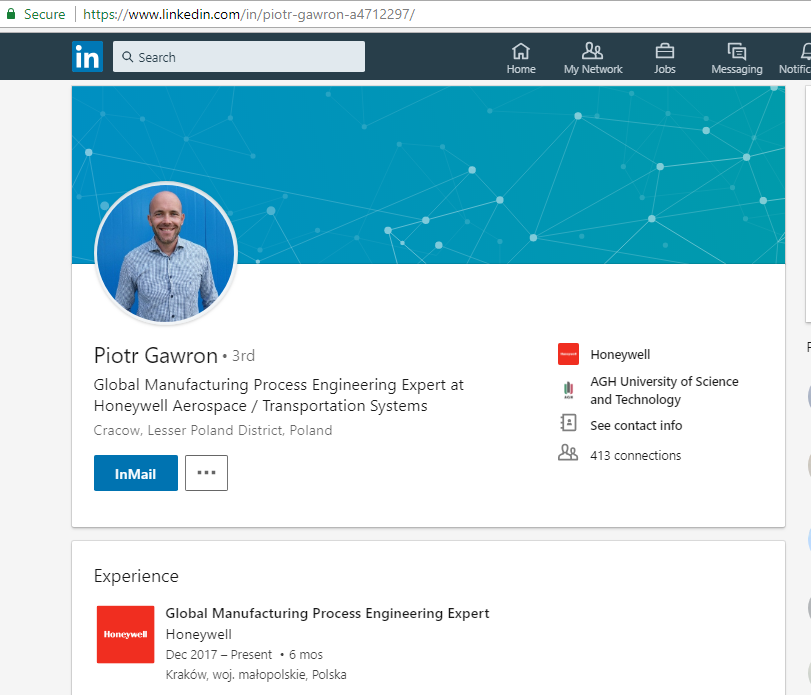Click the Honeywell name under Experience
This screenshot has width=811, height=695.
(x=199, y=634)
